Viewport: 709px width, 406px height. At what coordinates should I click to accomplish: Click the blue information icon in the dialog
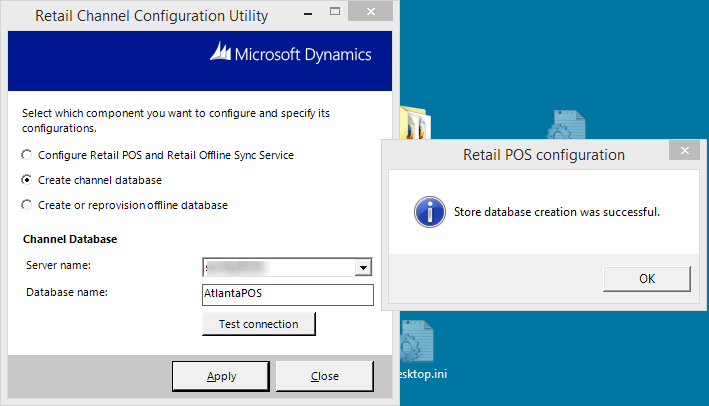[x=430, y=212]
